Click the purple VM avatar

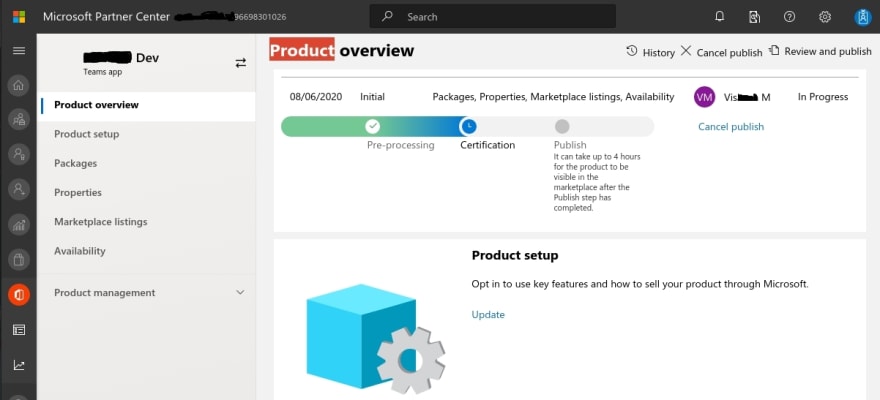pos(704,97)
